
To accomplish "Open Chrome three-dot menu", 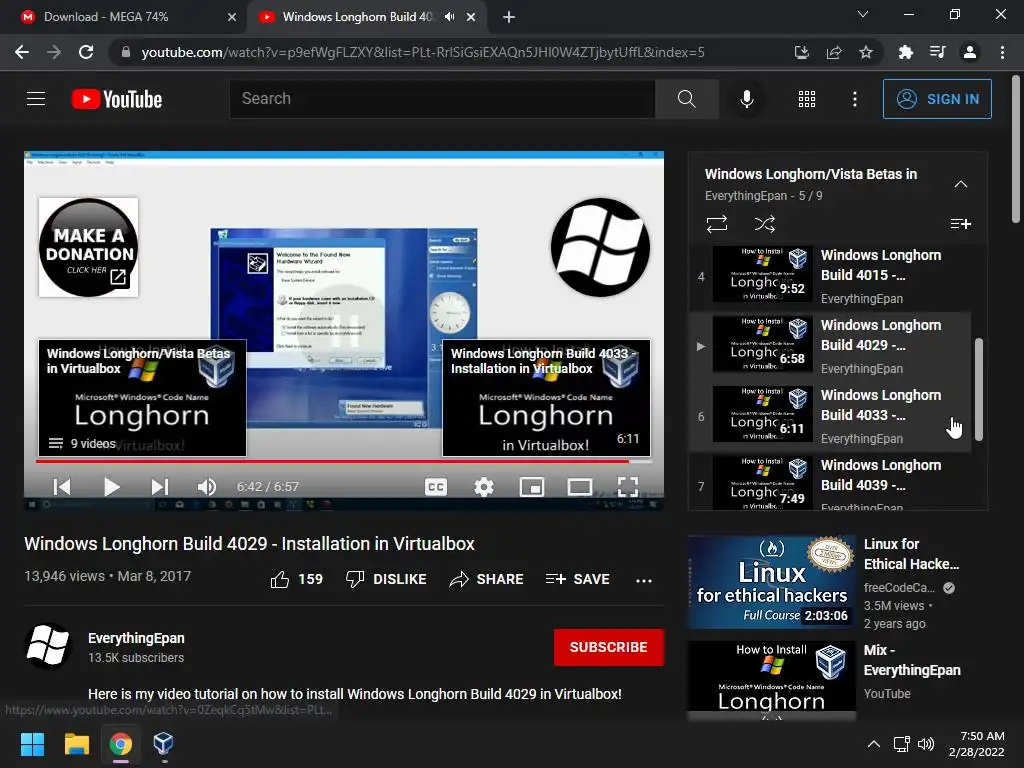I will pyautogui.click(x=1002, y=52).
